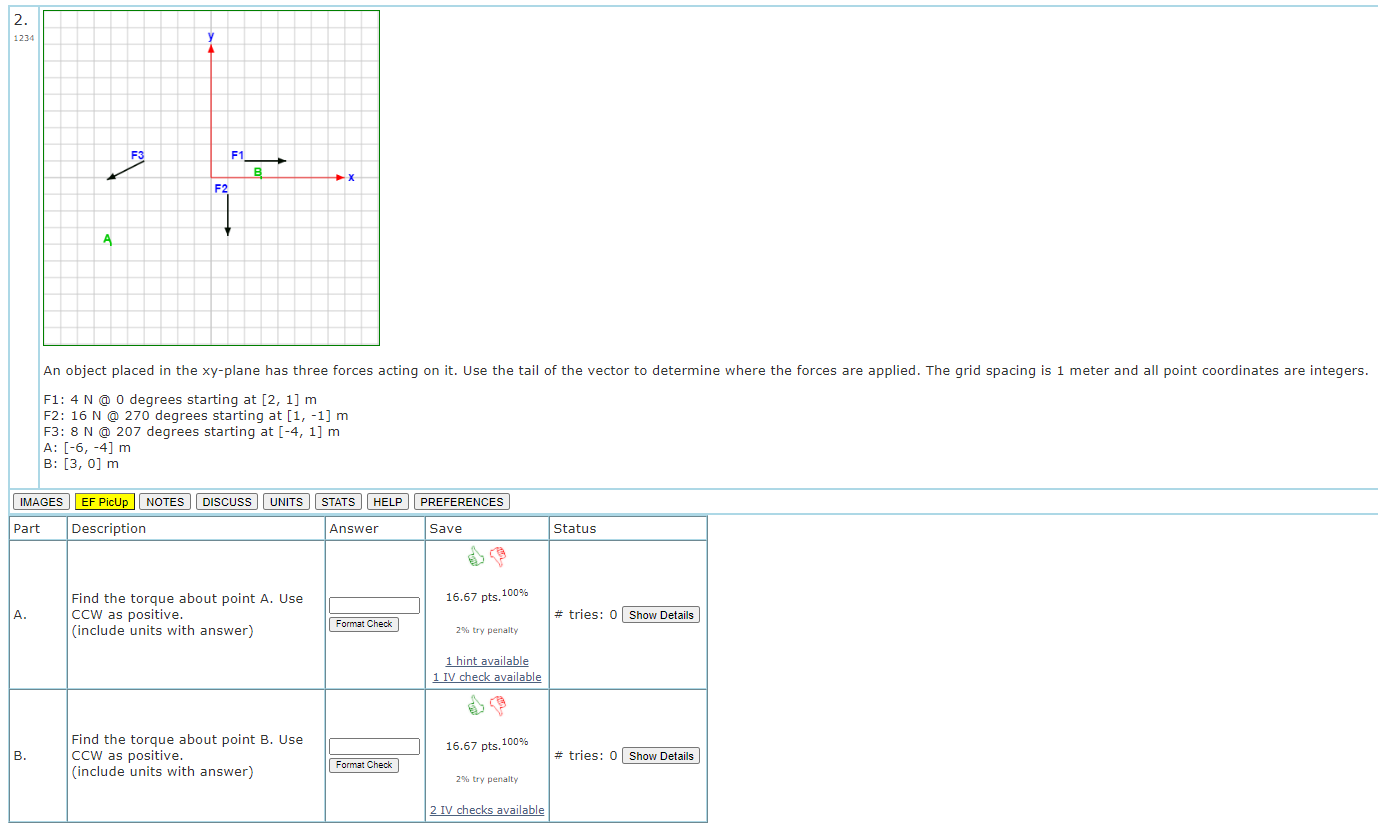Open the 2 IV checks for Part B
Image resolution: width=1378 pixels, height=823 pixels.
486,809
